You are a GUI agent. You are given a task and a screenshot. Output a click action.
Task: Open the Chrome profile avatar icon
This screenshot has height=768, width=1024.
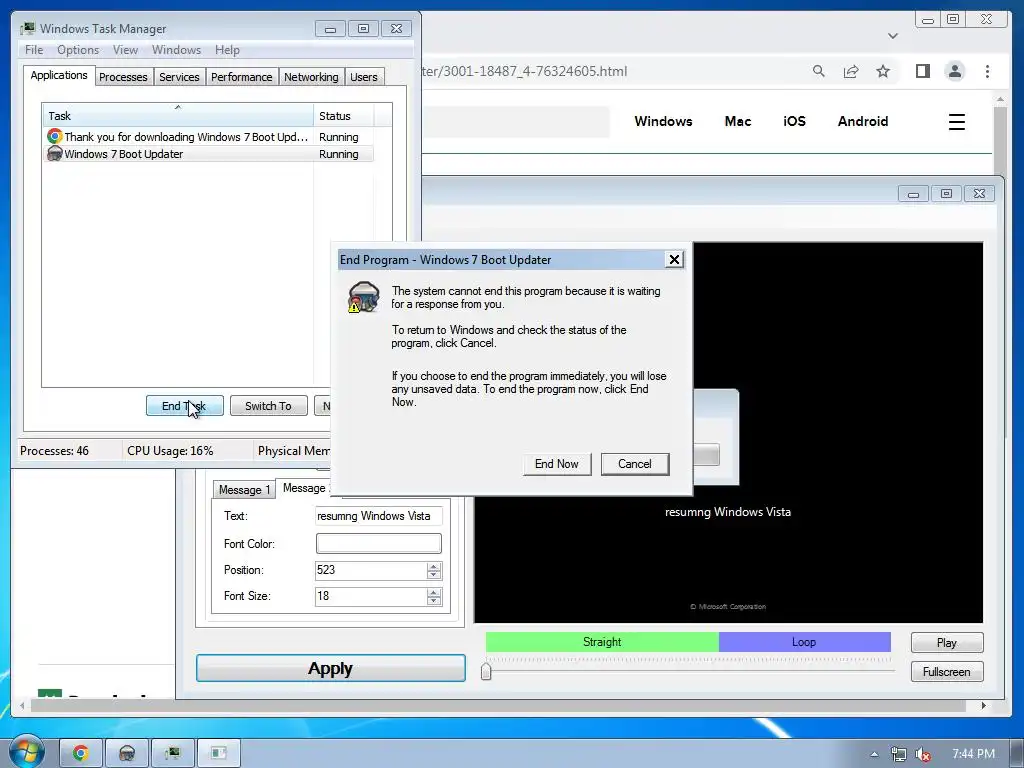pyautogui.click(x=955, y=71)
